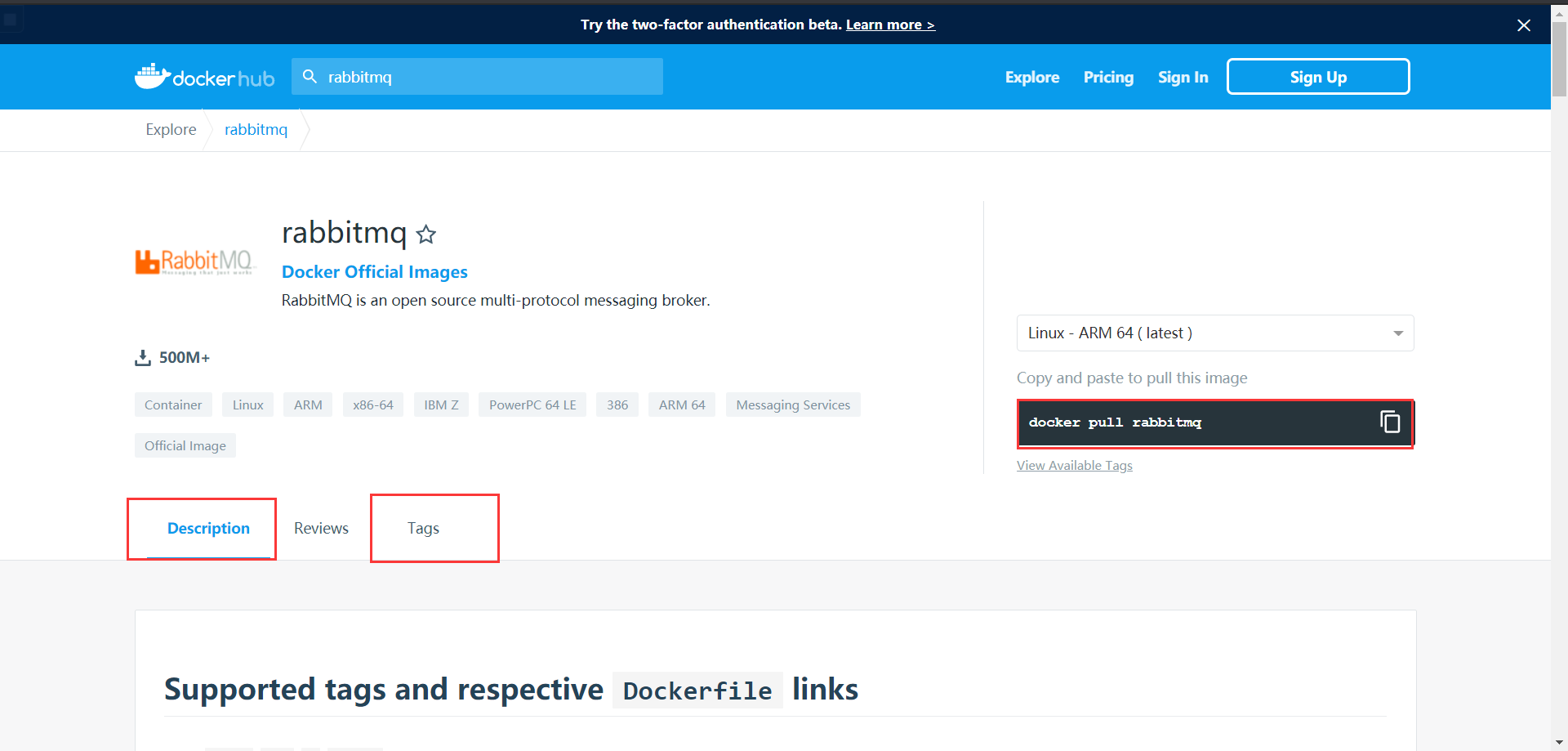Open the Learn more link in banner

click(x=890, y=25)
